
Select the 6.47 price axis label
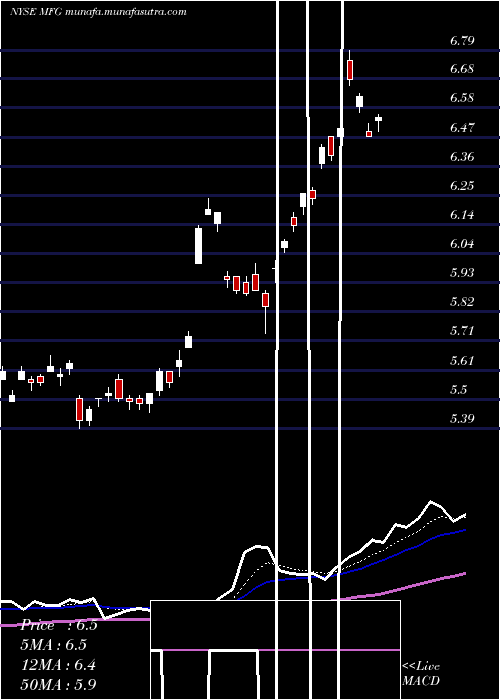tap(462, 128)
